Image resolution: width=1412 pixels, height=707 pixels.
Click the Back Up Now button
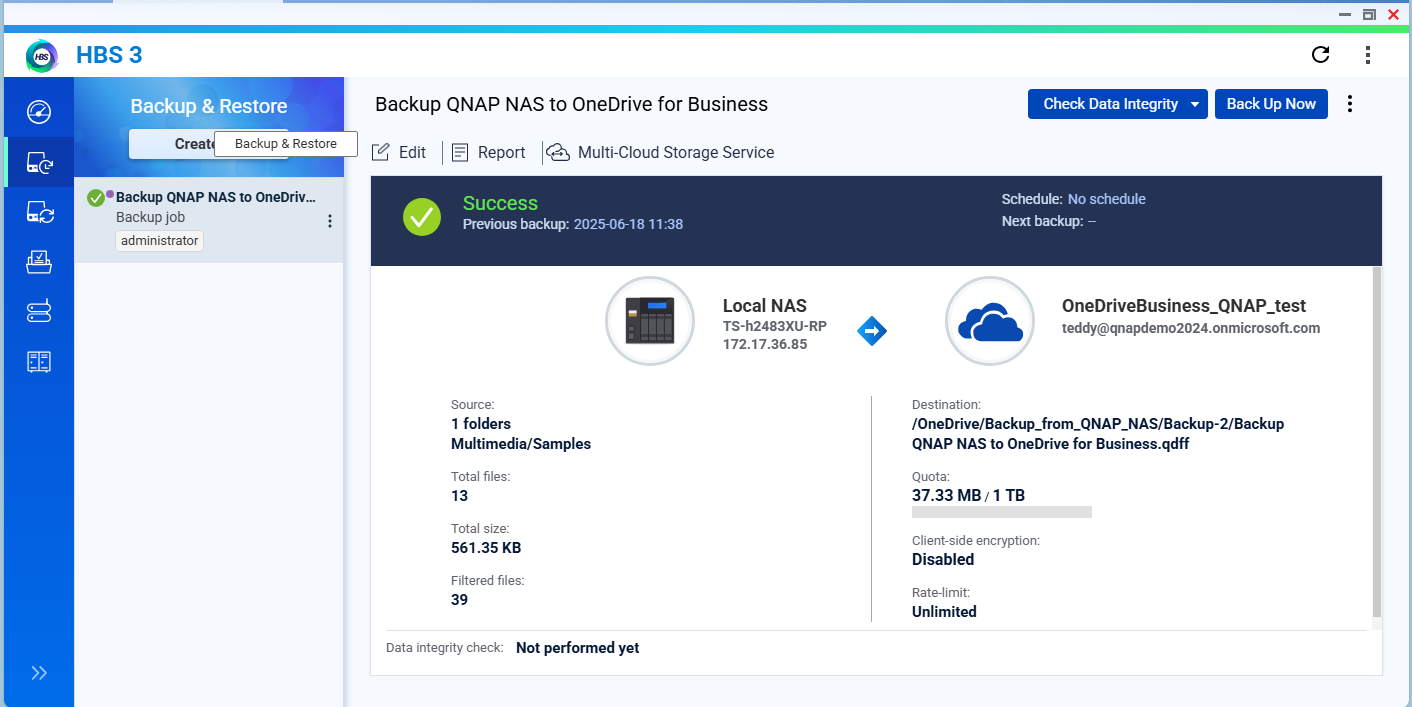[1271, 104]
